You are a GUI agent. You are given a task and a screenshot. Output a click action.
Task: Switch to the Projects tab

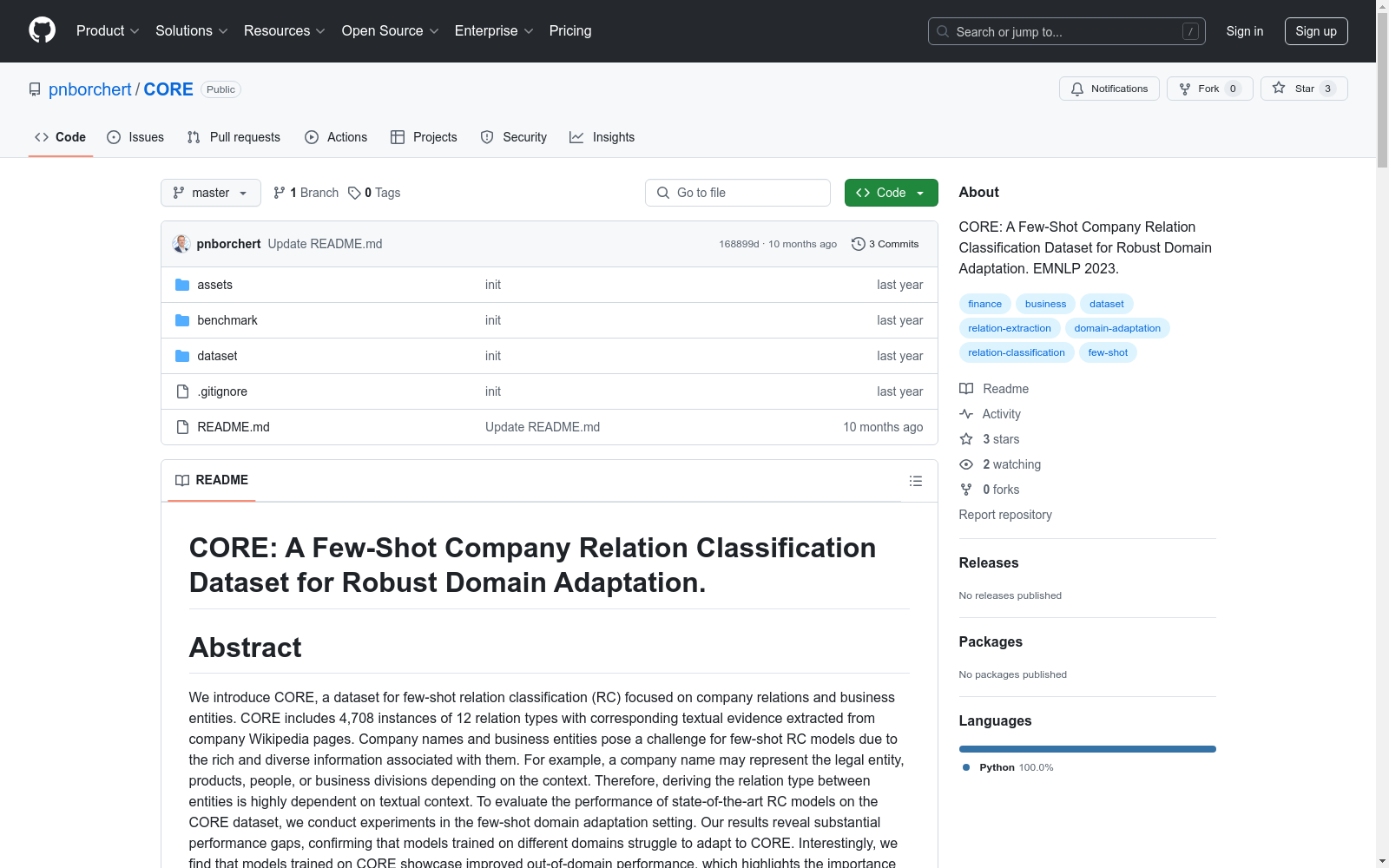tap(424, 137)
